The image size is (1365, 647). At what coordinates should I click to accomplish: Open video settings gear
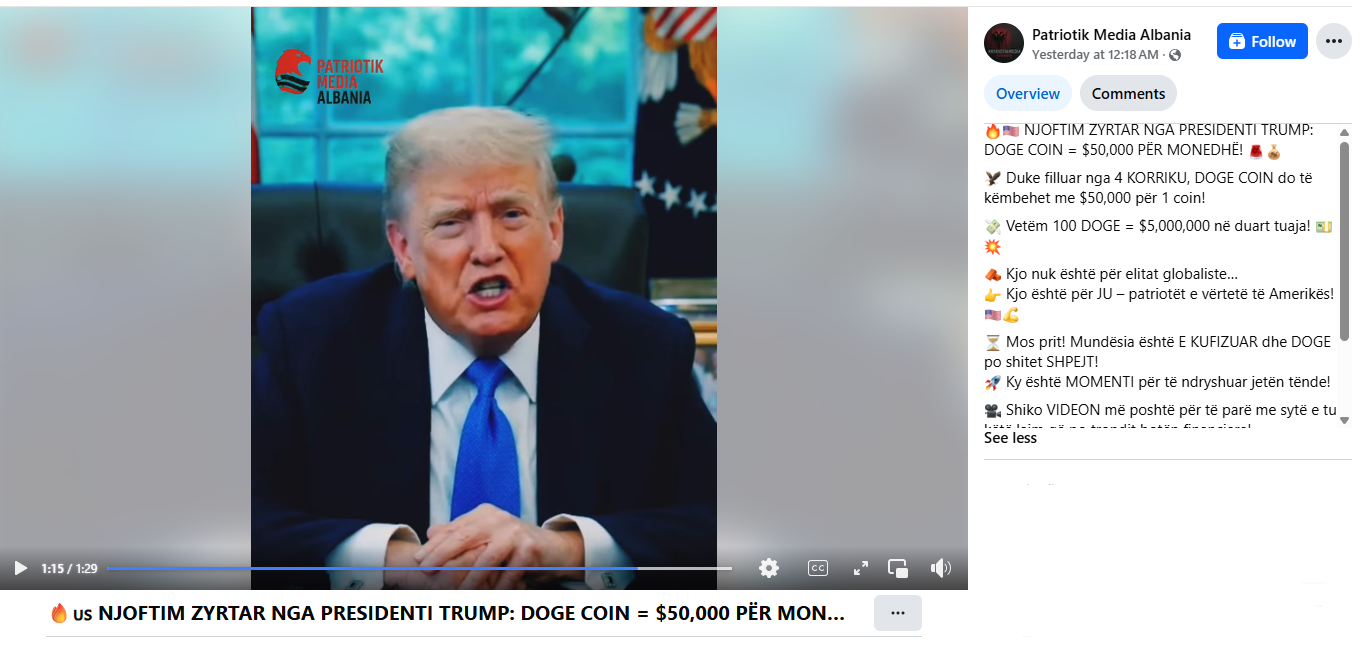(x=768, y=568)
